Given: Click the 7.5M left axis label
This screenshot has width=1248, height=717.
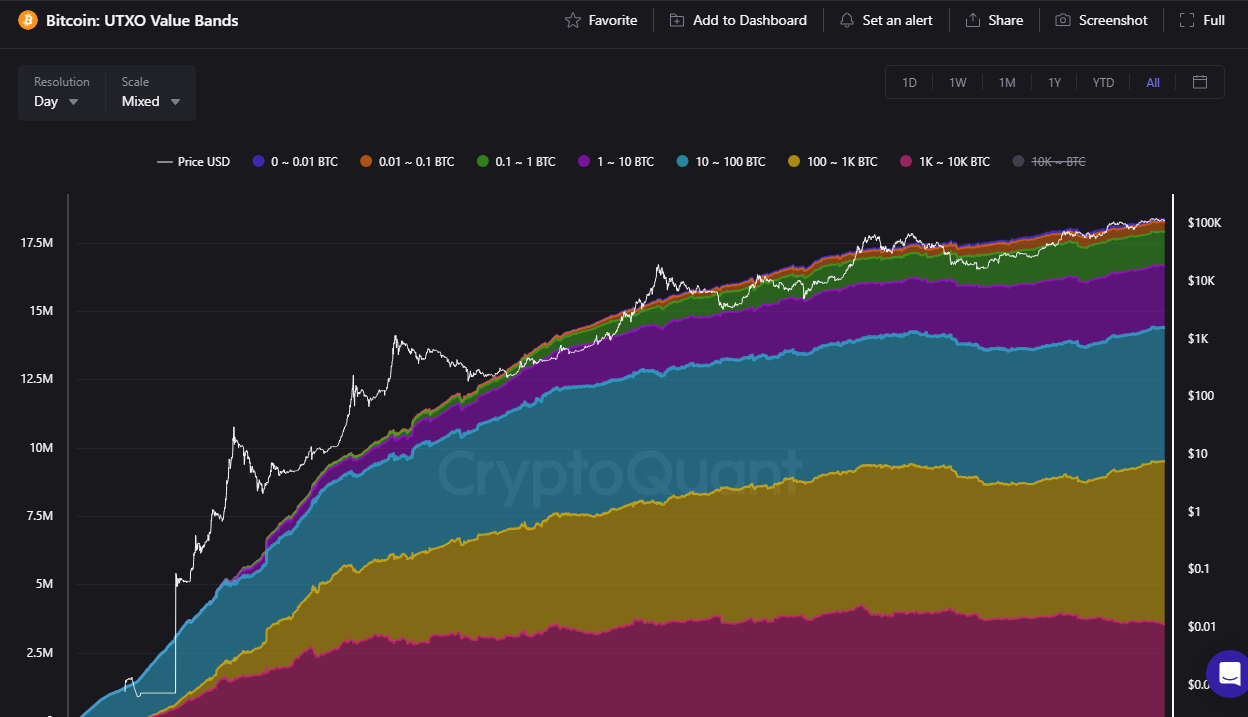Looking at the screenshot, I should coord(40,516).
